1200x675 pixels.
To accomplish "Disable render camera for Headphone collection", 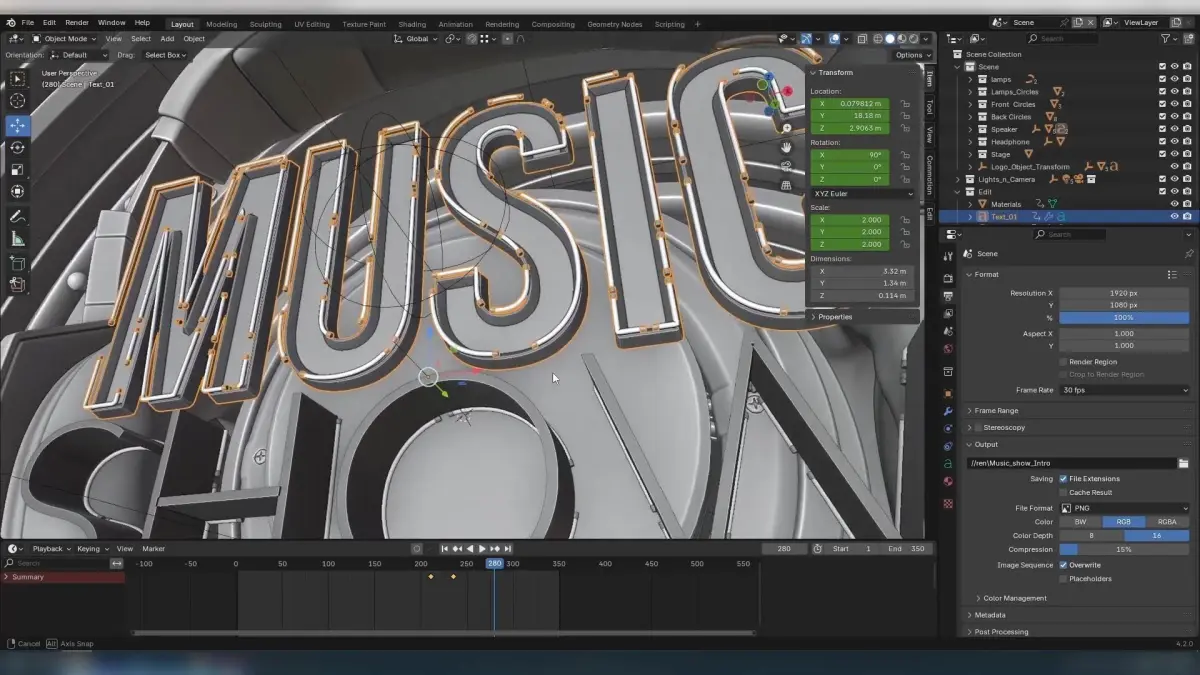I will pos(1187,142).
